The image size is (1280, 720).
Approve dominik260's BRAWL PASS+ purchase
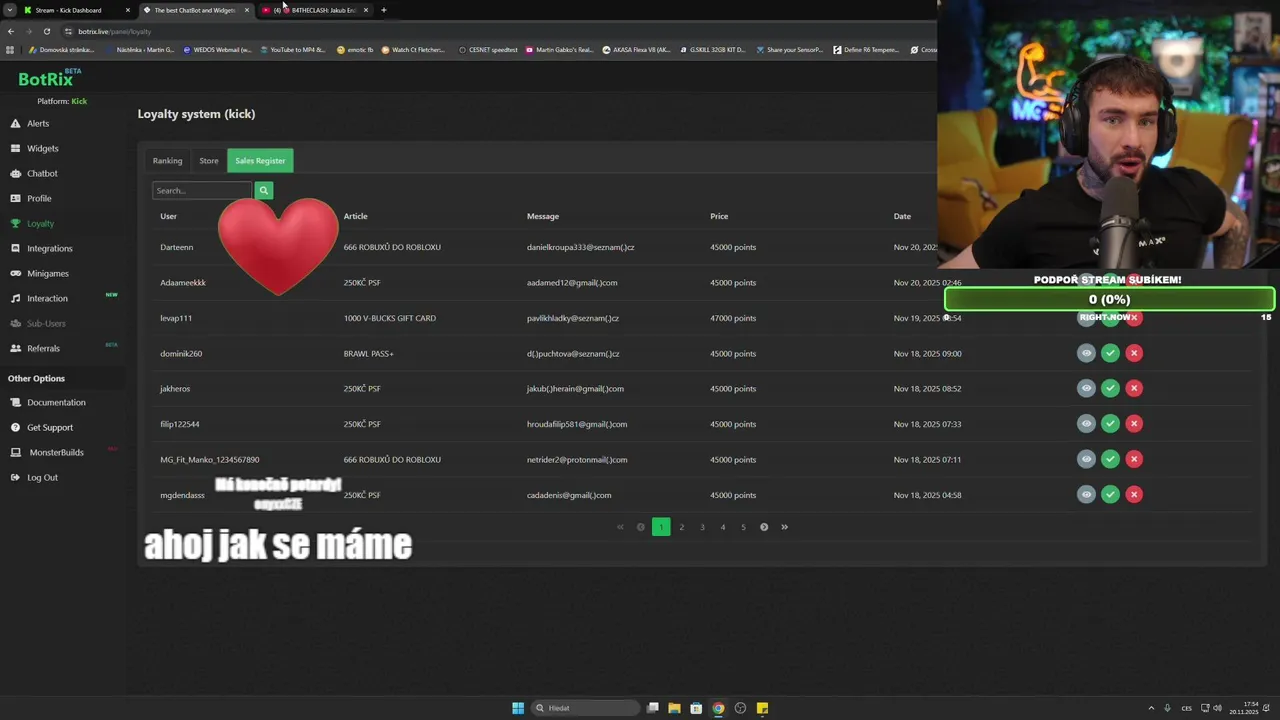click(x=1110, y=353)
